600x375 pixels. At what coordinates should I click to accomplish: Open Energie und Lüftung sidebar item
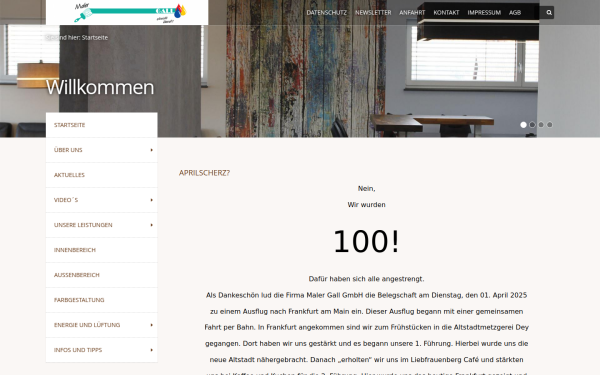pyautogui.click(x=101, y=325)
